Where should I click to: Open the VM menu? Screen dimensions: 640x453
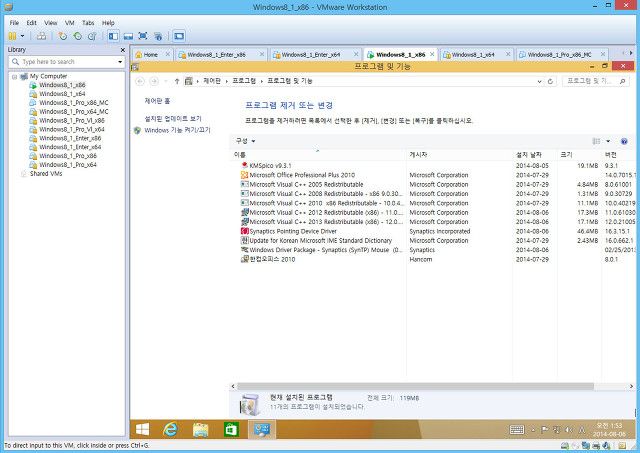(x=69, y=23)
